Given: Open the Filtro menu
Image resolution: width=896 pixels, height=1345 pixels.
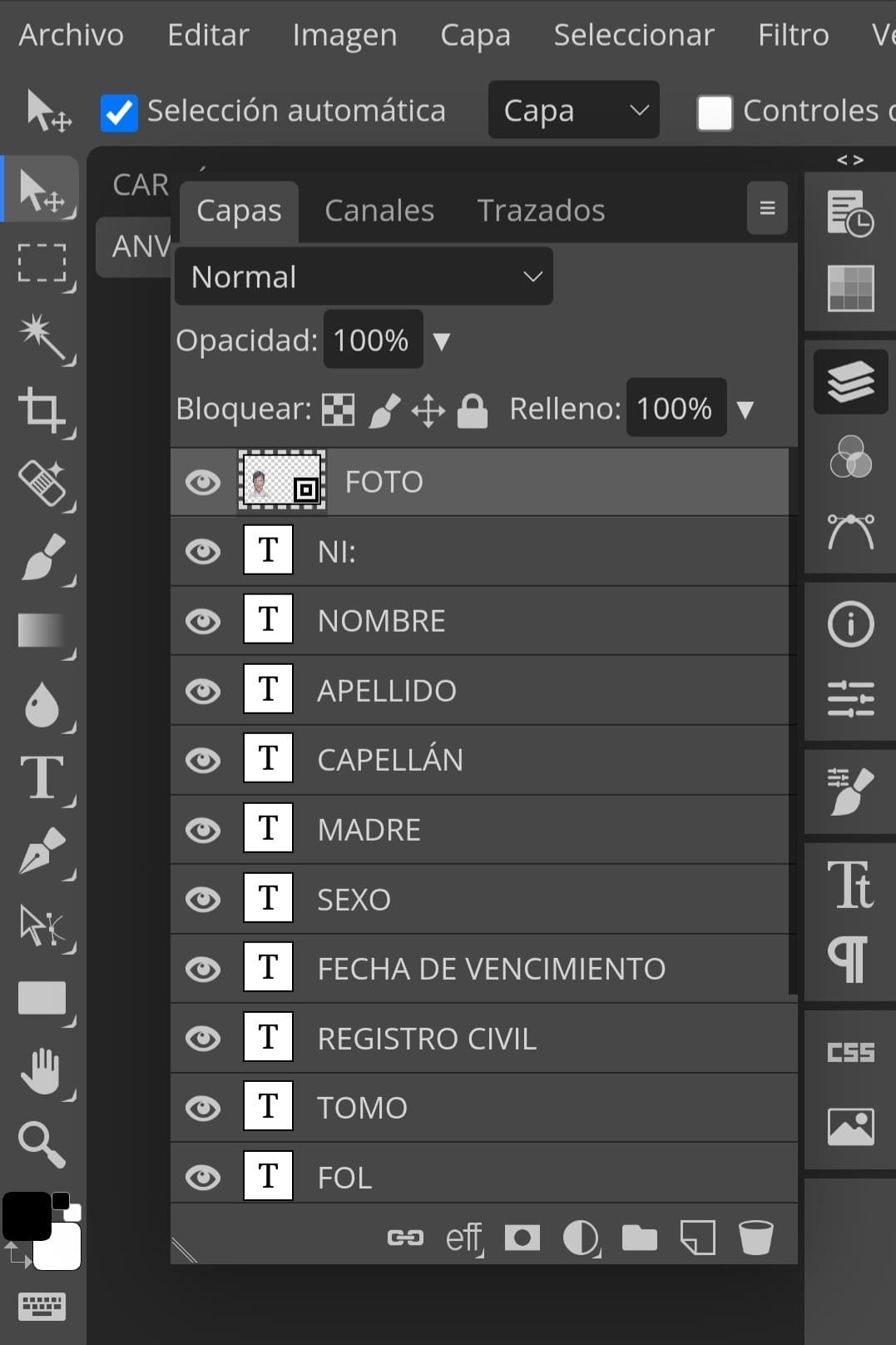Looking at the screenshot, I should coord(793,35).
